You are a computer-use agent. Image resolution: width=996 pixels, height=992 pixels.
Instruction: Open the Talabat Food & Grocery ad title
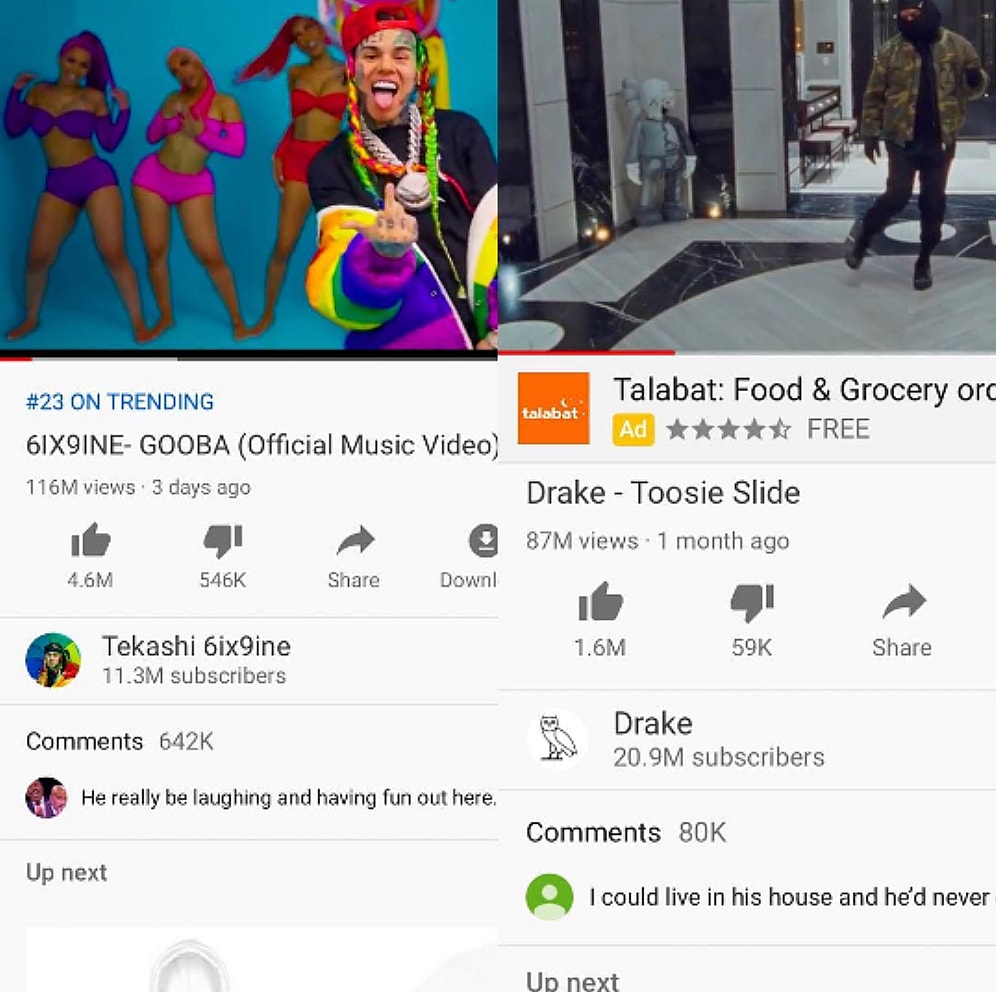tap(804, 389)
